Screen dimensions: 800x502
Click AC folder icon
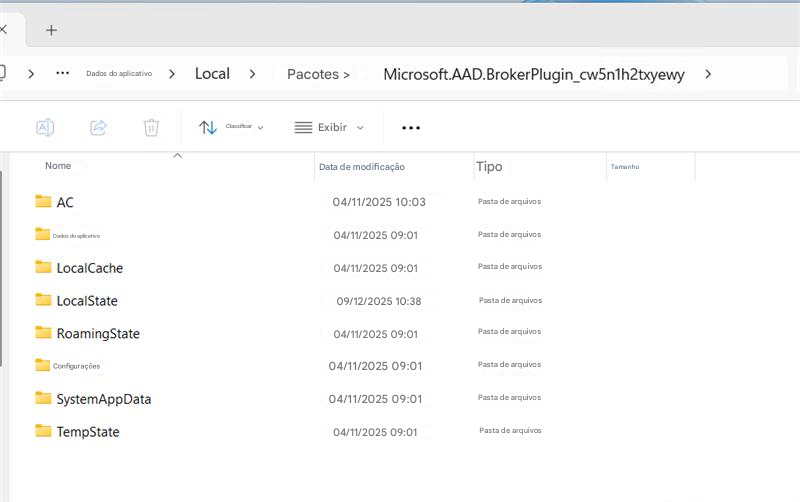(43, 201)
